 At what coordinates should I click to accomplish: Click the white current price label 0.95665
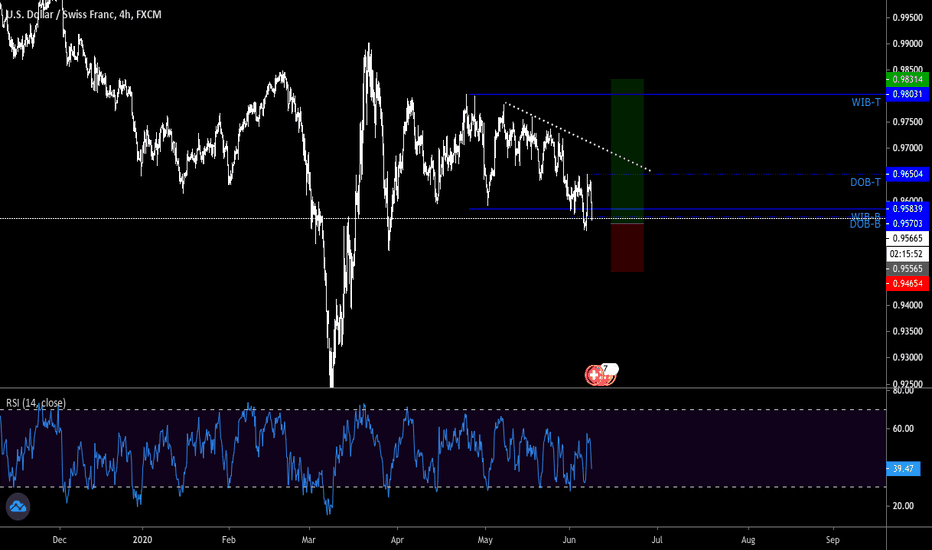tap(907, 238)
